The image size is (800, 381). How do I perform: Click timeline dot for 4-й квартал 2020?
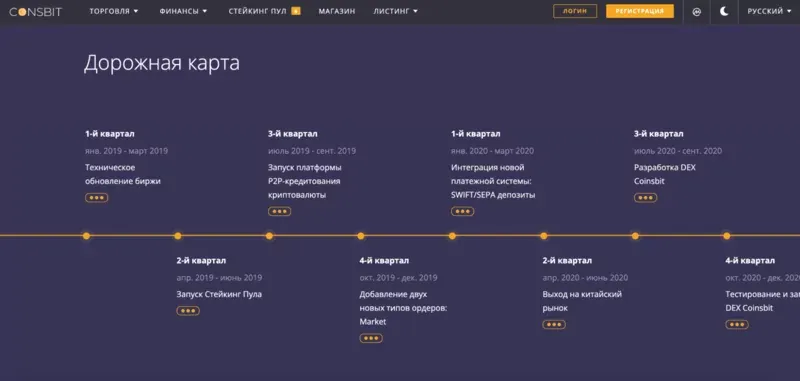727,236
